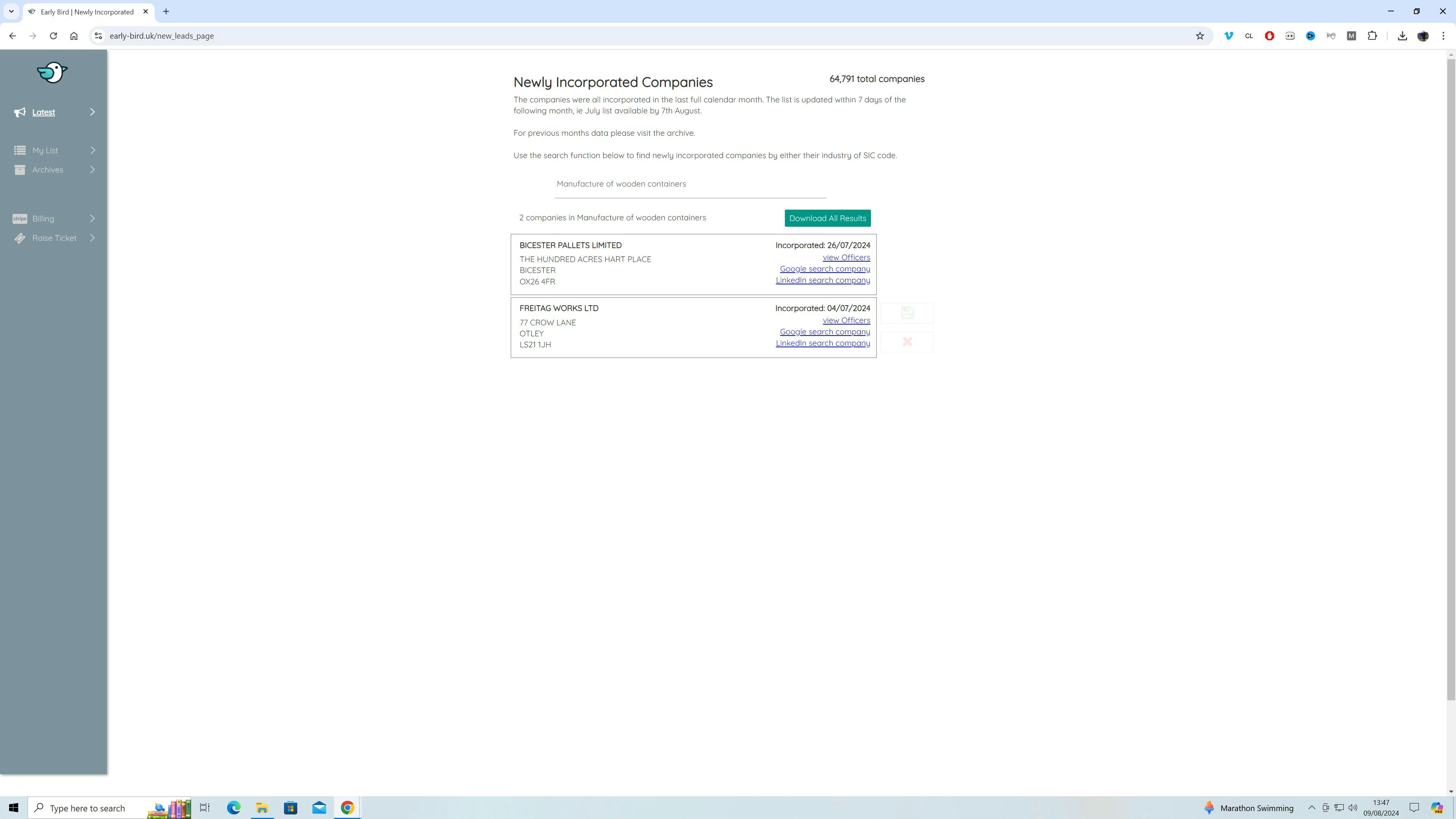Image resolution: width=1456 pixels, height=819 pixels.
Task: Select Raise Ticket in the sidebar
Action: point(54,238)
